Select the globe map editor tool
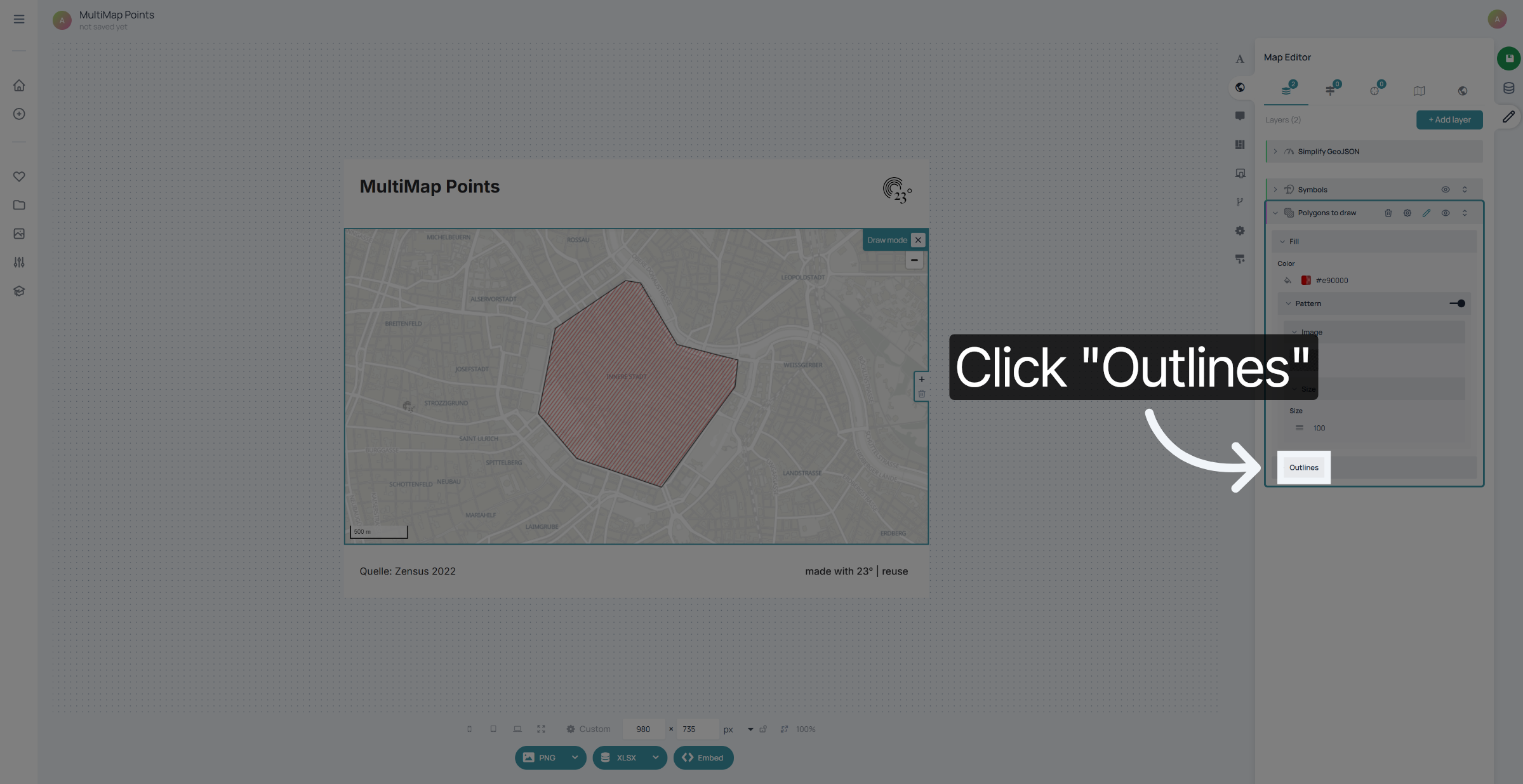Image resolution: width=1523 pixels, height=784 pixels. coord(1240,88)
